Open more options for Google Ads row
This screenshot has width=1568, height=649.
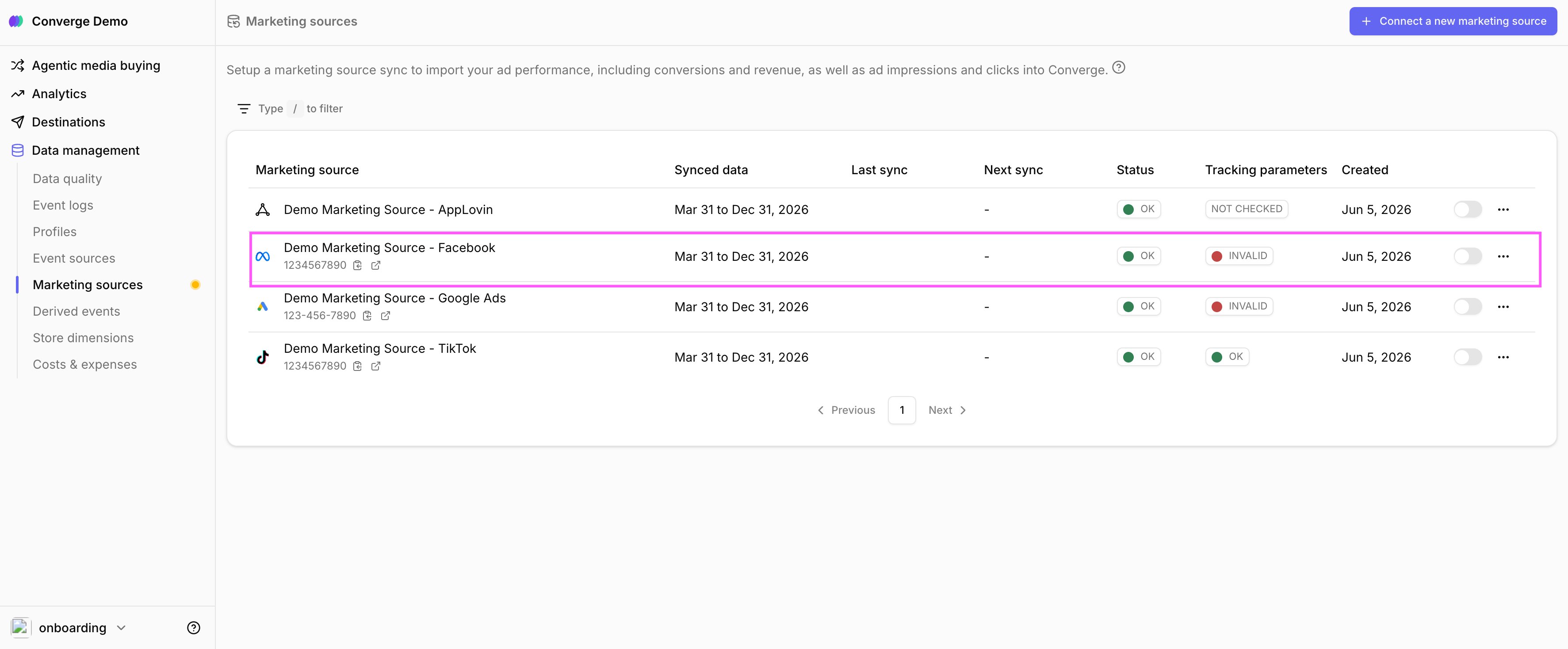1503,307
